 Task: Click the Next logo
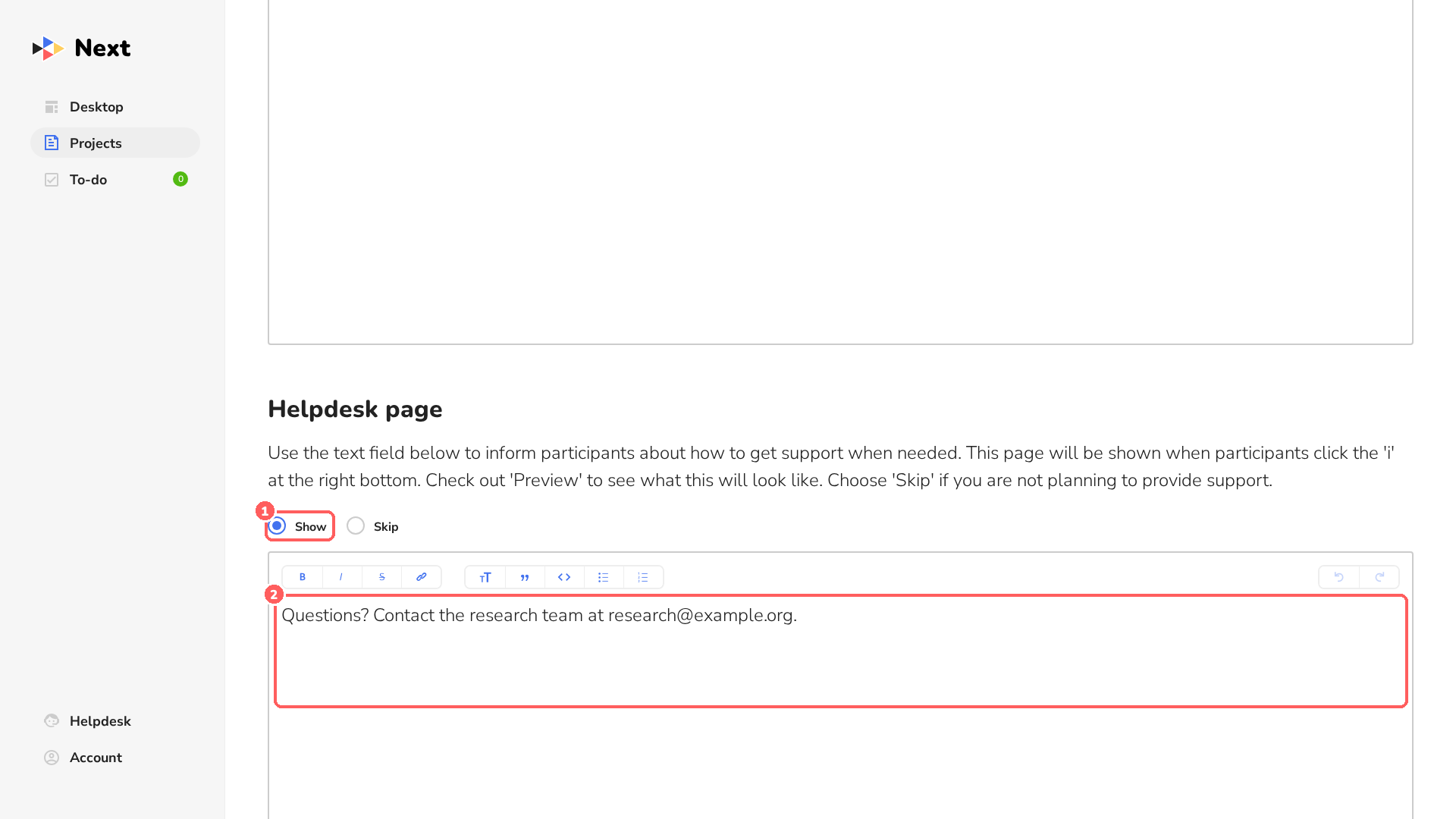pyautogui.click(x=82, y=49)
